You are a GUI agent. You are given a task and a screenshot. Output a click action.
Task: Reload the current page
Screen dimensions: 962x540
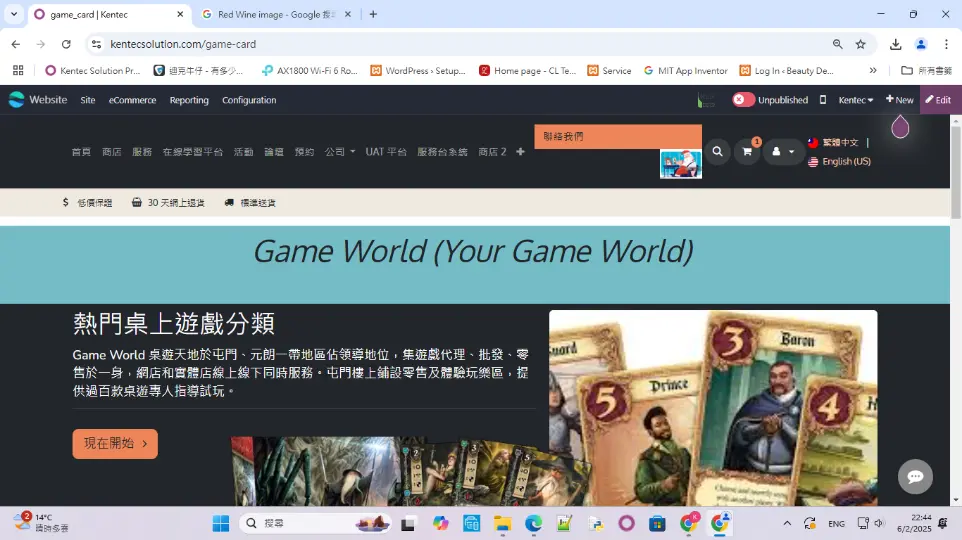66,44
